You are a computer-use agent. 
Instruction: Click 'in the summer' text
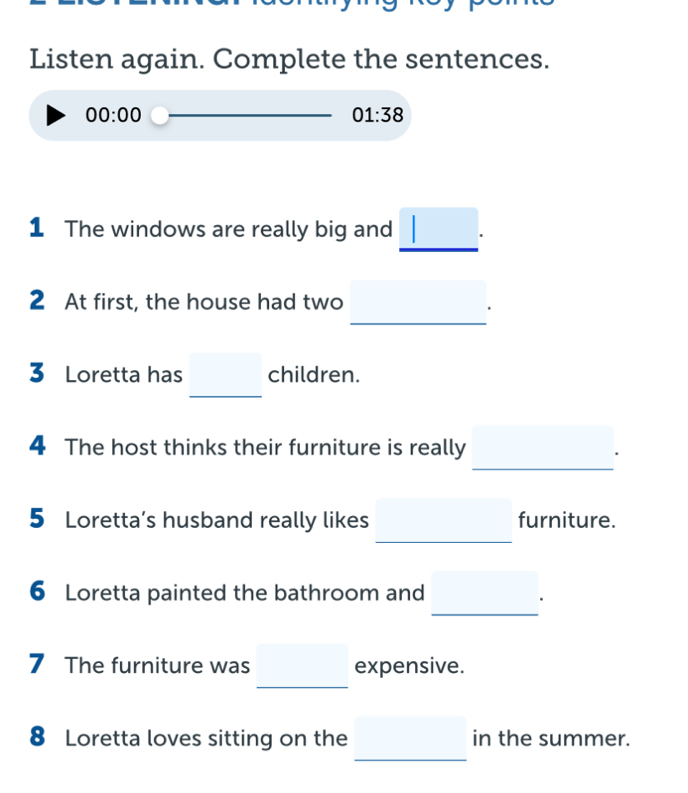(551, 739)
